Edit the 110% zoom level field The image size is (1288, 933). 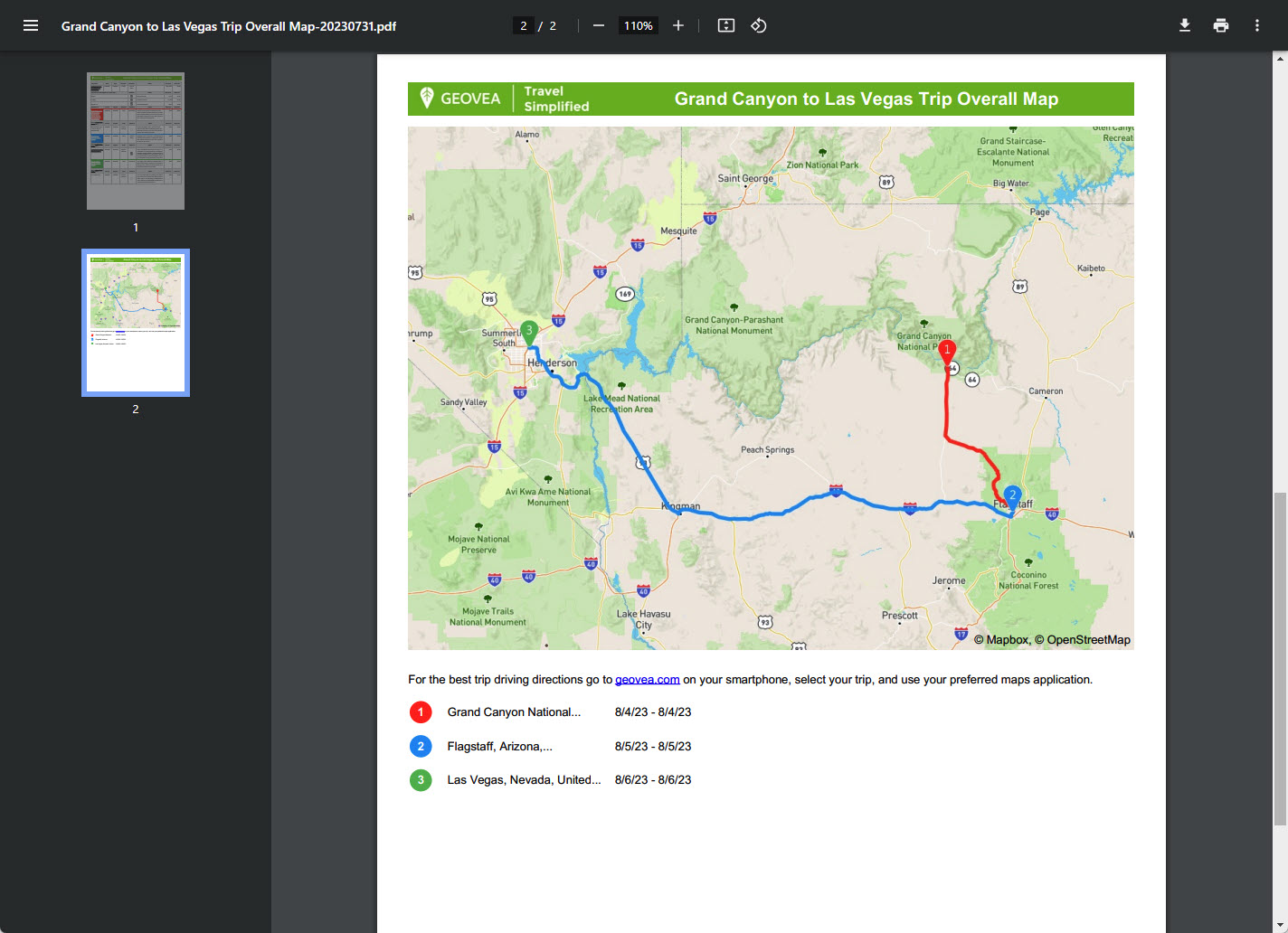coord(638,25)
